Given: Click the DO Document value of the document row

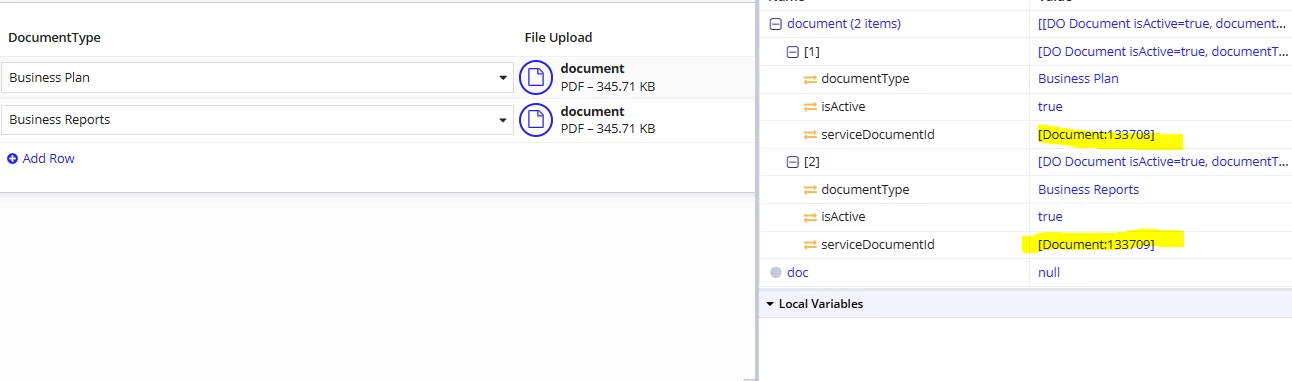Looking at the screenshot, I should pos(1161,24).
